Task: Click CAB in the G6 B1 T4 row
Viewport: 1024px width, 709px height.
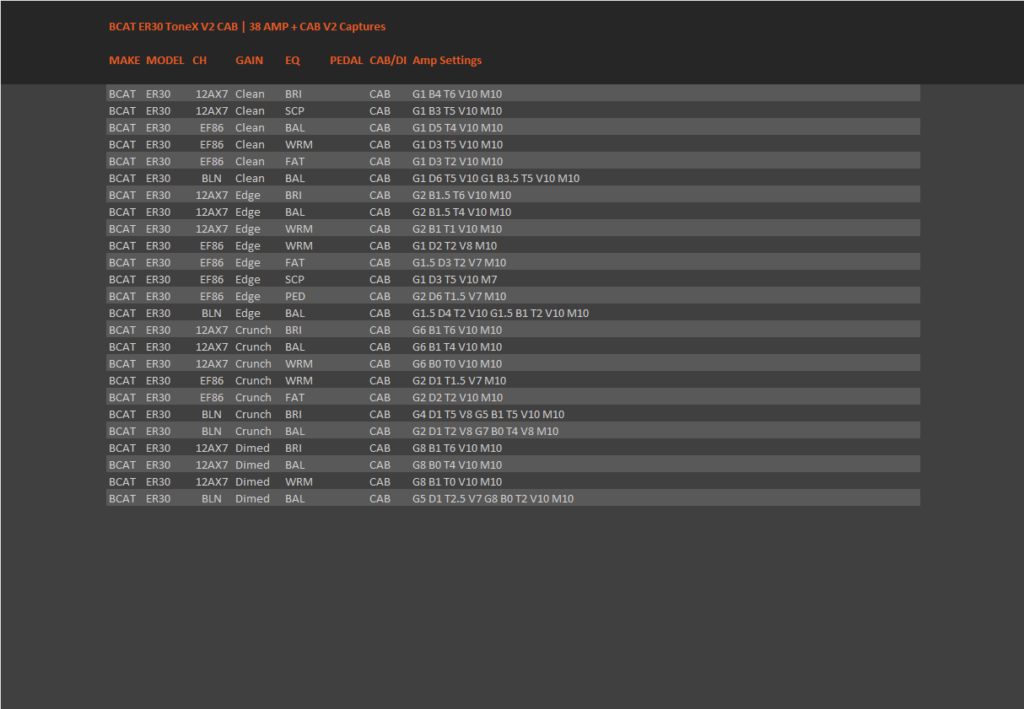Action: tap(379, 347)
